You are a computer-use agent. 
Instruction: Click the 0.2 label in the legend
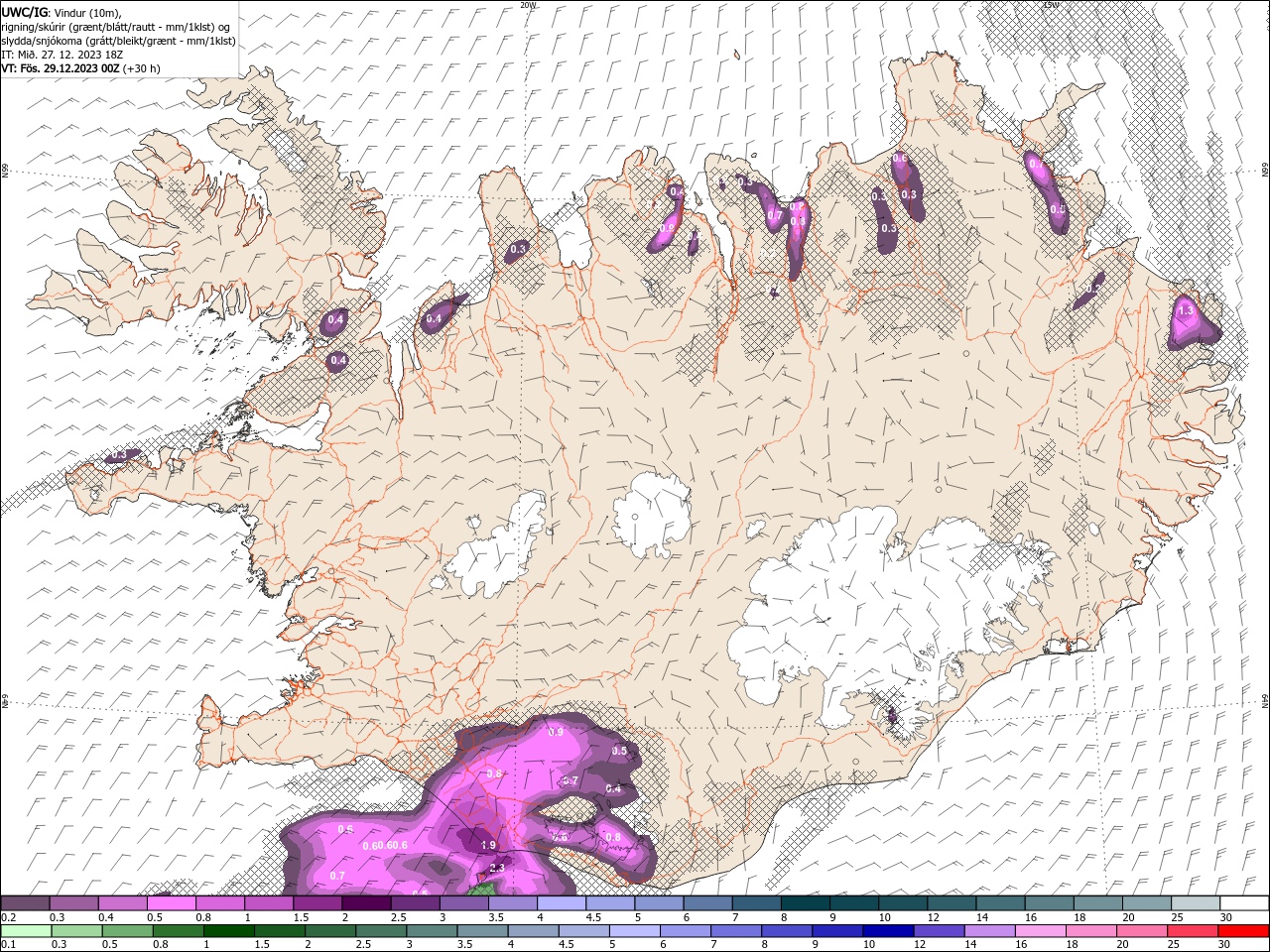point(9,917)
